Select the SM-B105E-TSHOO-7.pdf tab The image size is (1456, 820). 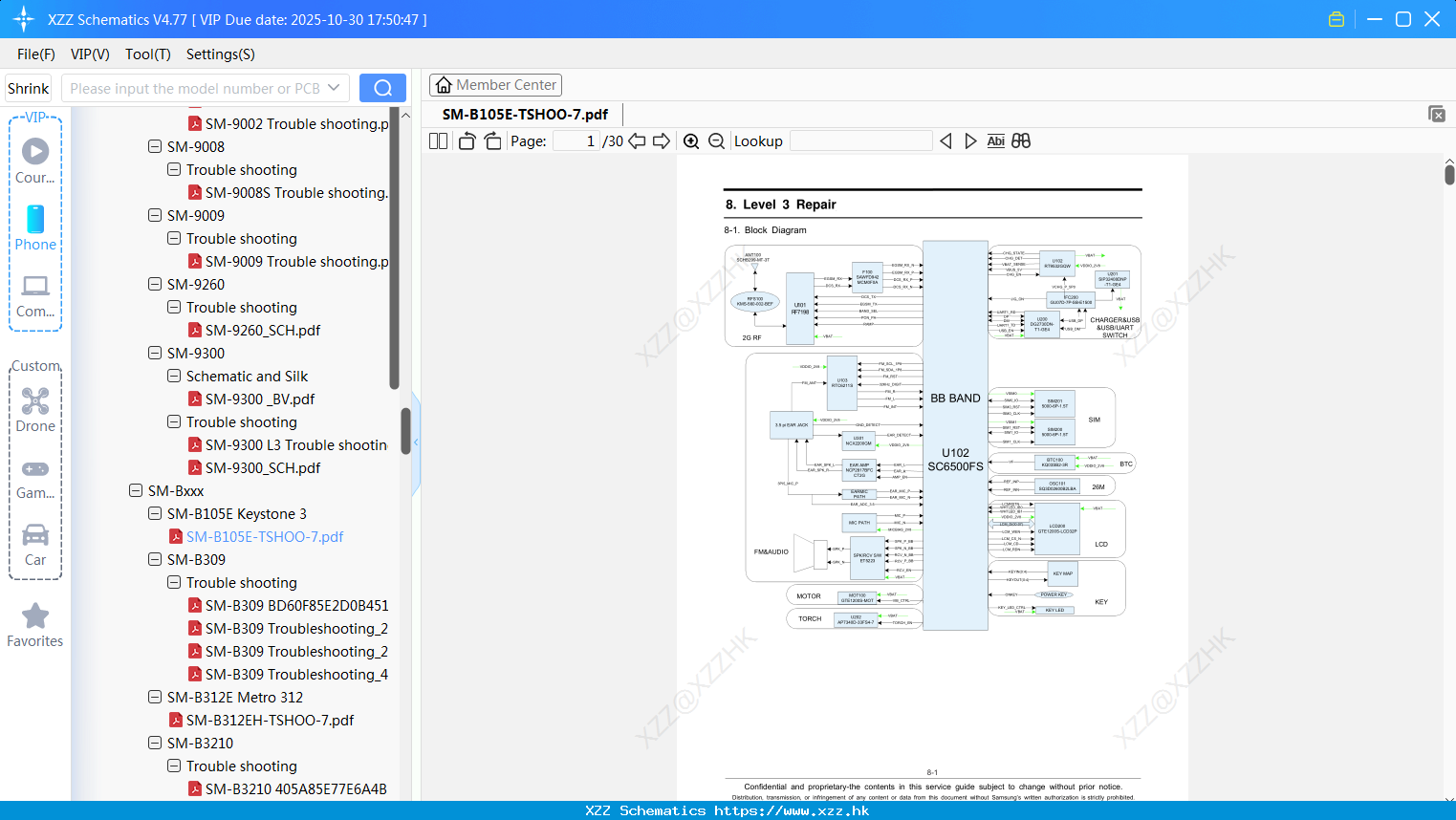(525, 114)
